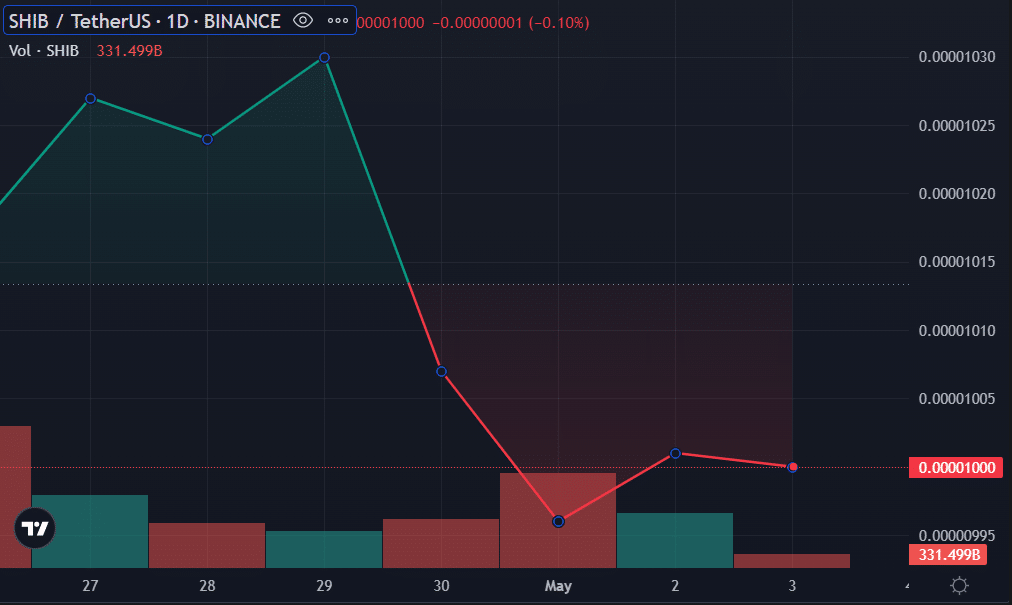Click the price change text −0.00000001 (−0.10%)
1012x605 pixels.
coord(511,23)
